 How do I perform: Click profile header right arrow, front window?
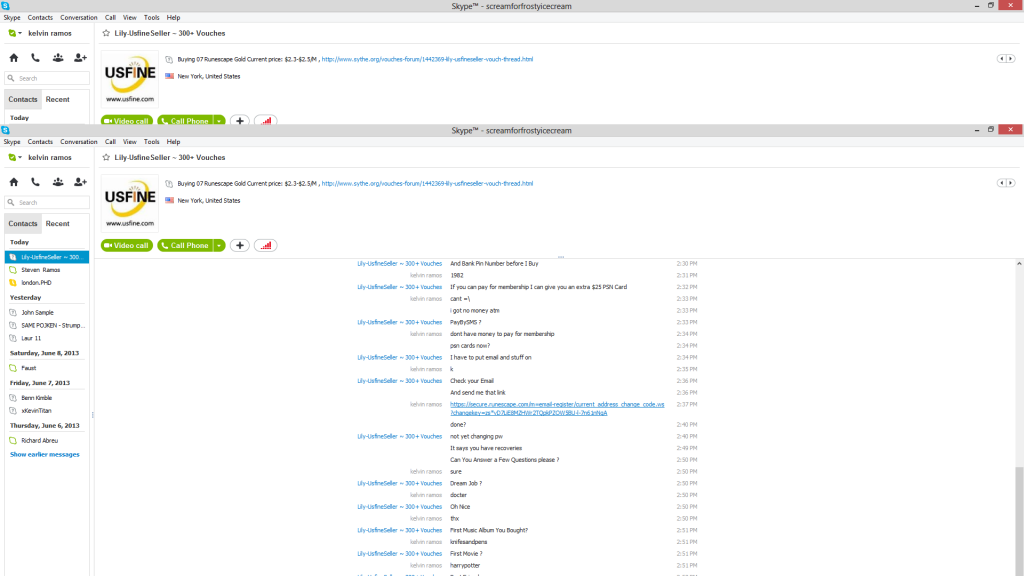pos(1011,183)
